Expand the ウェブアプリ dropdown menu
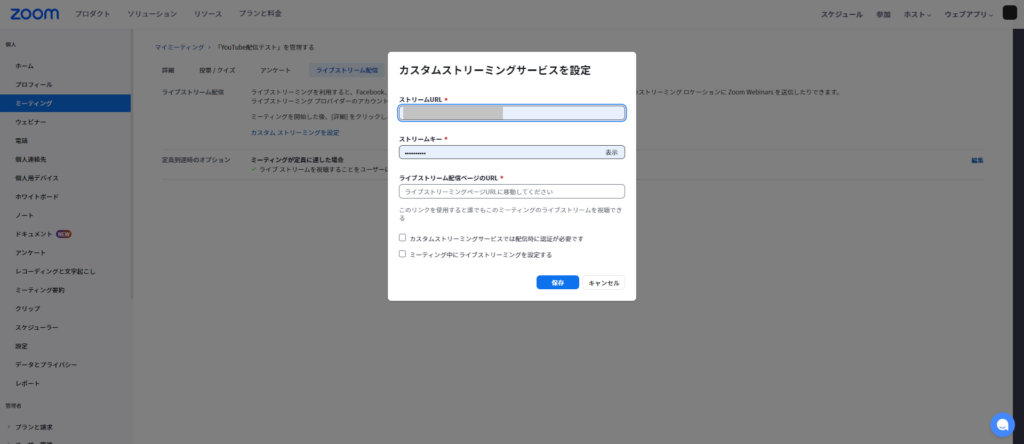Image resolution: width=1024 pixels, height=444 pixels. [x=968, y=15]
